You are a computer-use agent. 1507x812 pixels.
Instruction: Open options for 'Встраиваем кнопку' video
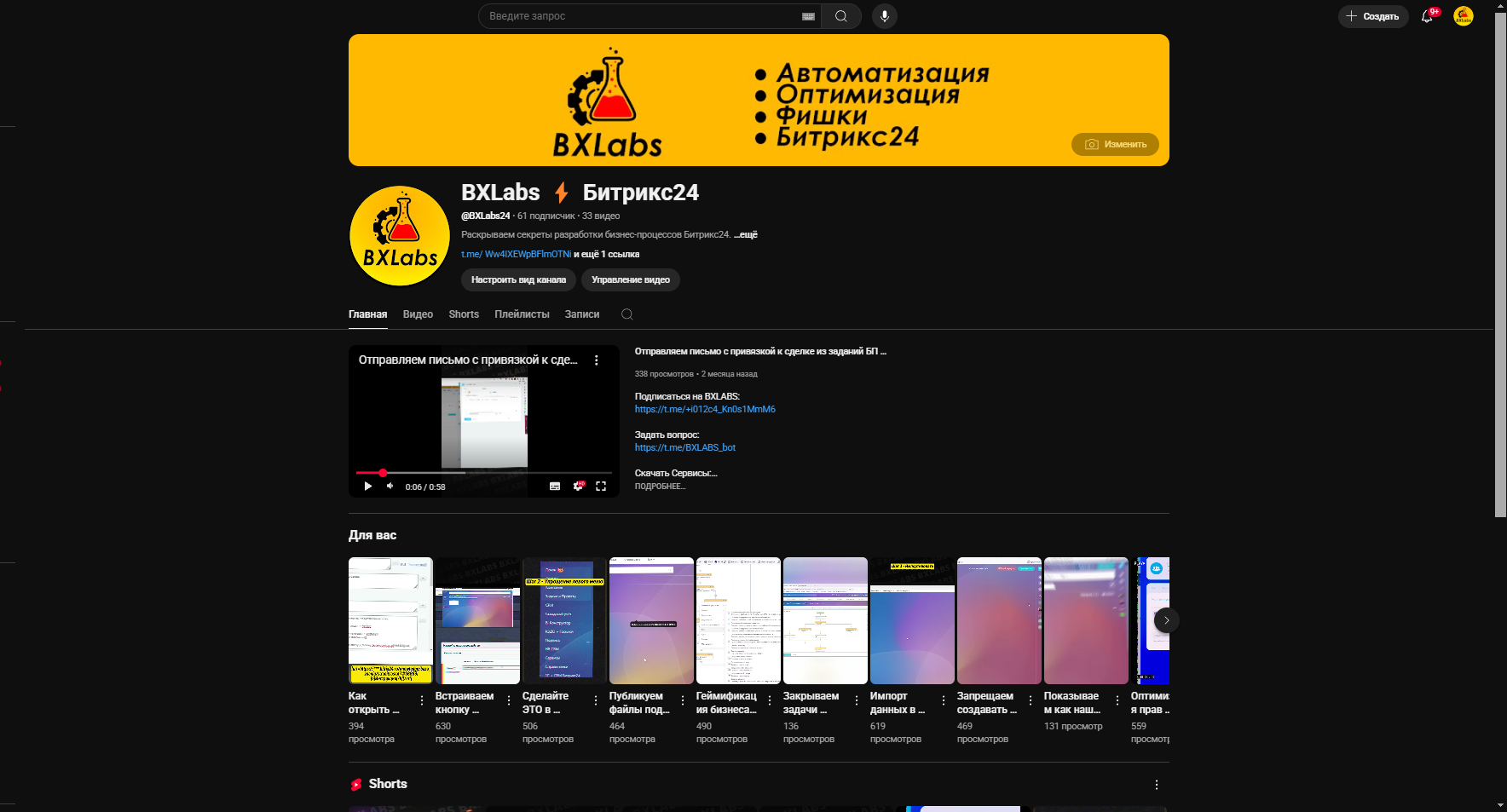pyautogui.click(x=509, y=700)
